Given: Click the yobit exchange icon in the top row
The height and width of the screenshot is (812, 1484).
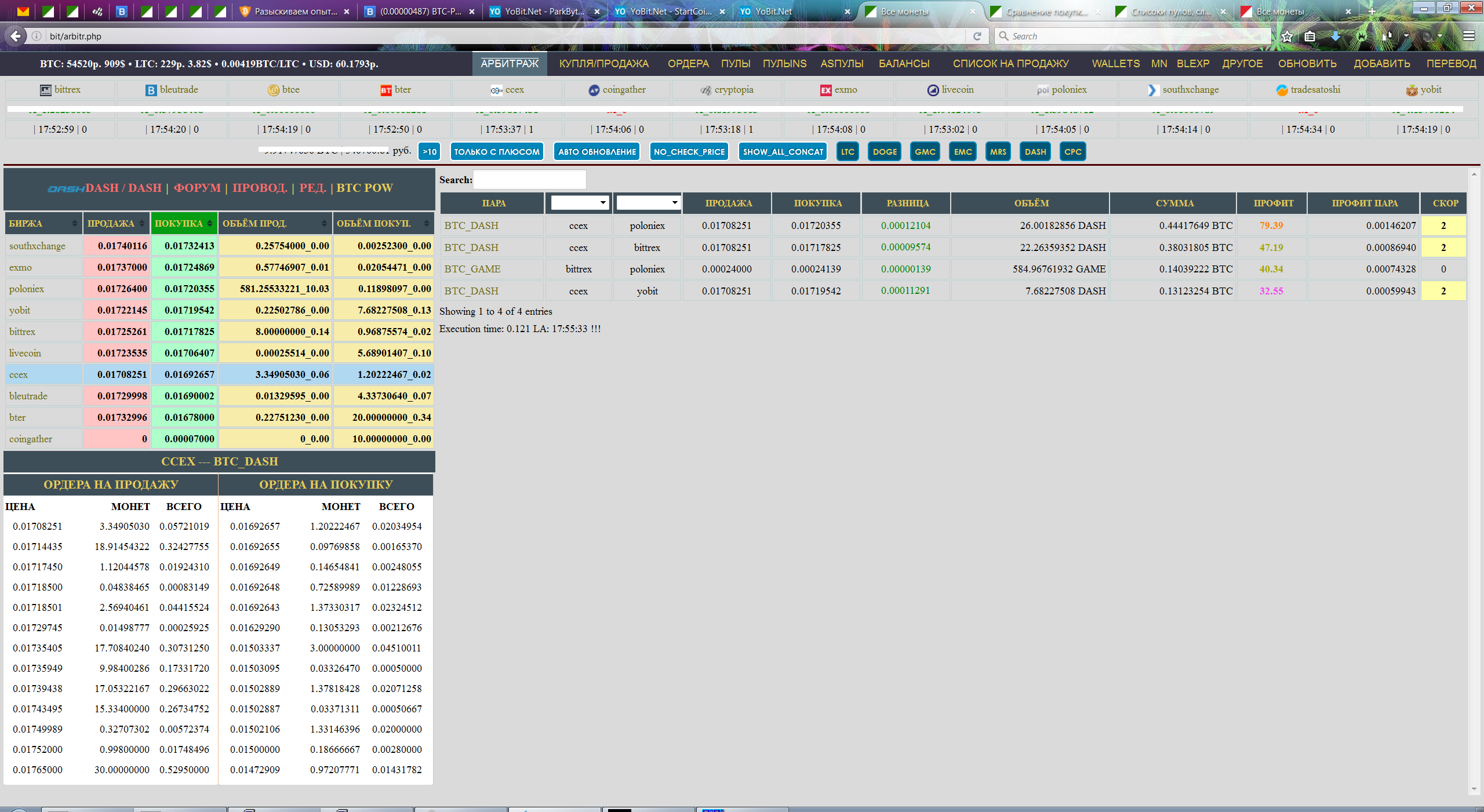Looking at the screenshot, I should click(x=1412, y=90).
